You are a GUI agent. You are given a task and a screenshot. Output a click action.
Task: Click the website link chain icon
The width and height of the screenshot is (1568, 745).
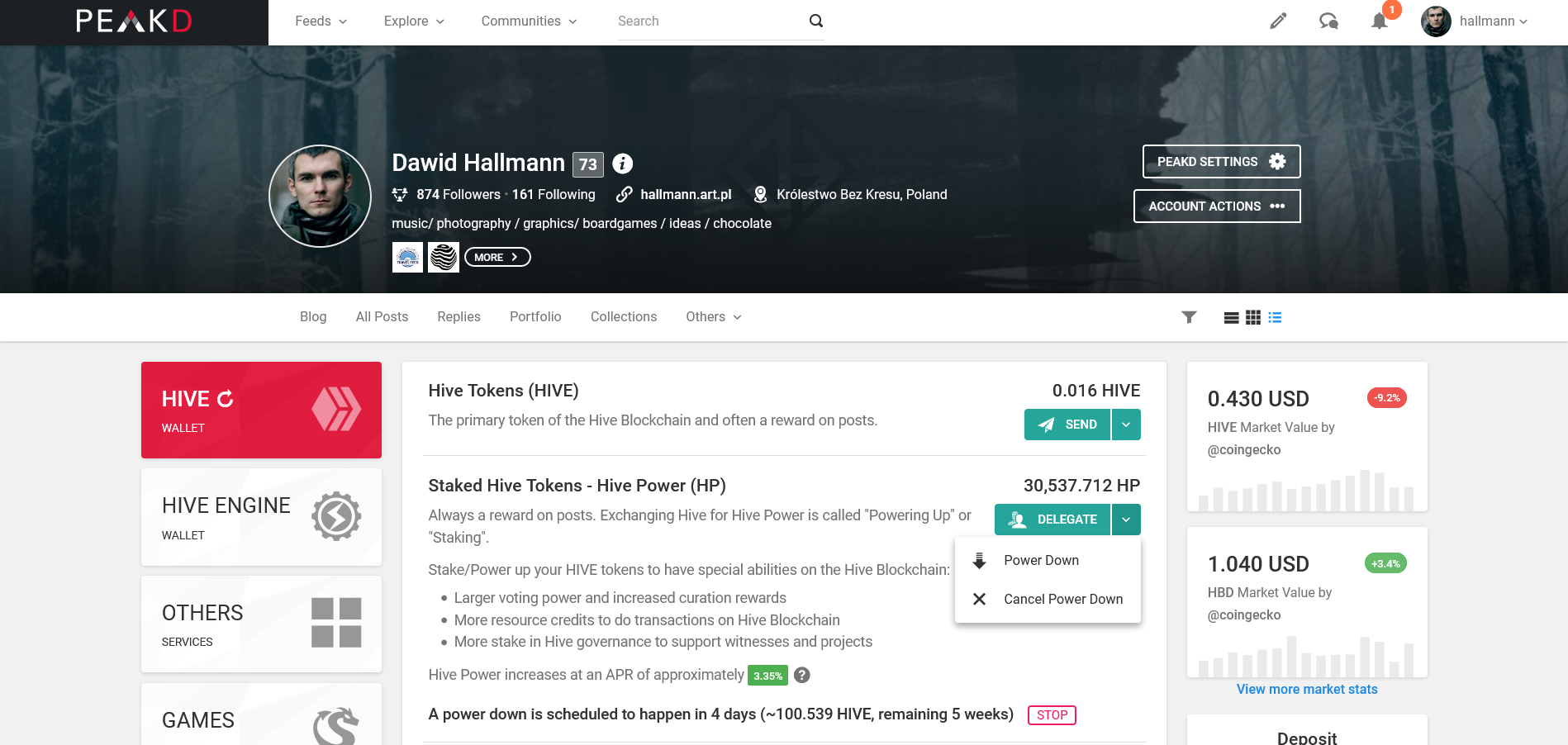click(x=625, y=194)
